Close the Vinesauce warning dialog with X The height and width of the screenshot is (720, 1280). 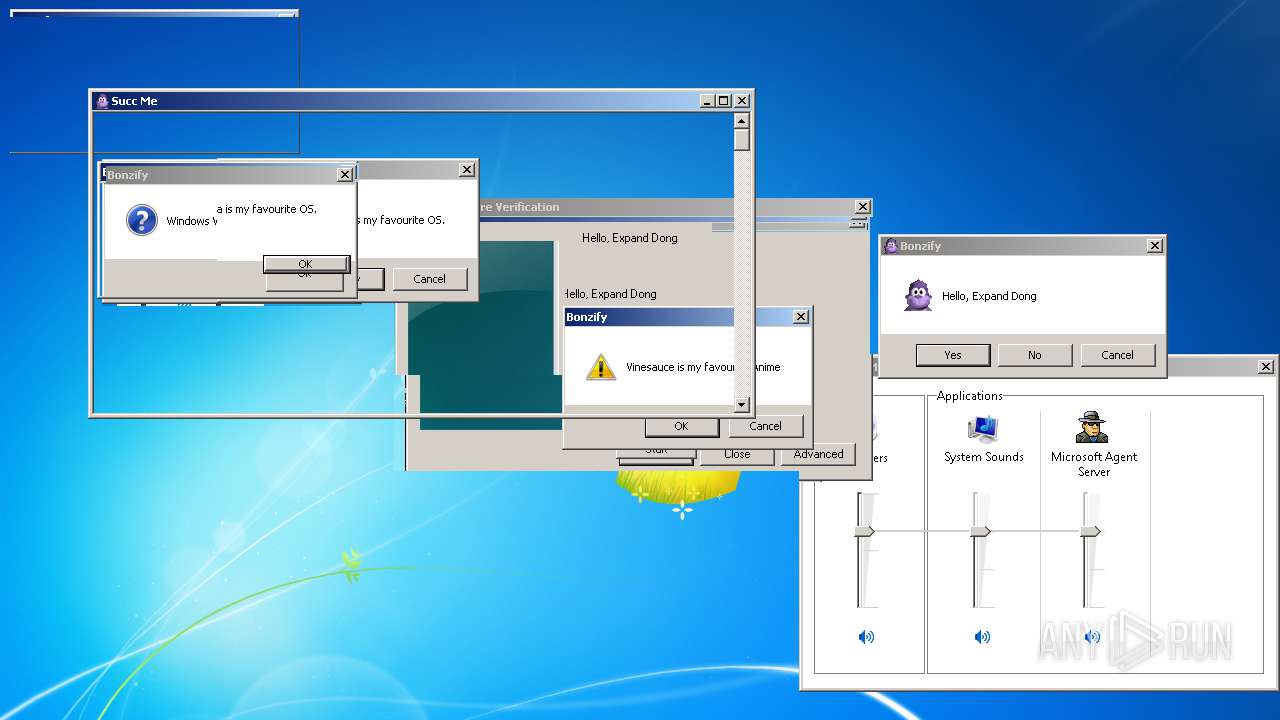point(801,317)
